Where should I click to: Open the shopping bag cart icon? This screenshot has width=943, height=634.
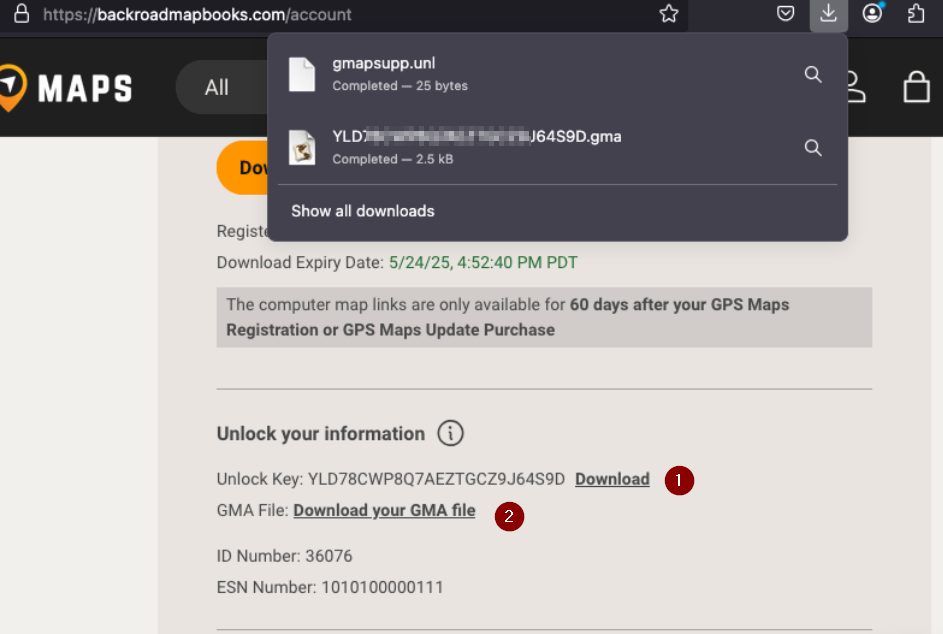point(917,87)
